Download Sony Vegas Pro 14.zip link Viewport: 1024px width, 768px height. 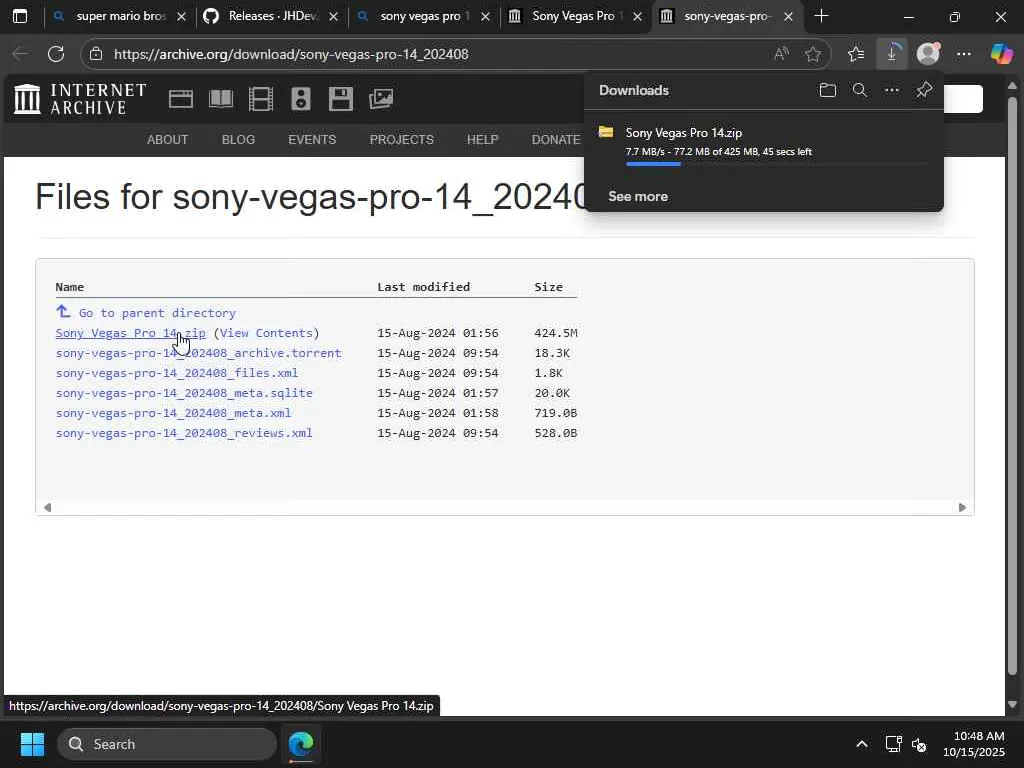[131, 333]
